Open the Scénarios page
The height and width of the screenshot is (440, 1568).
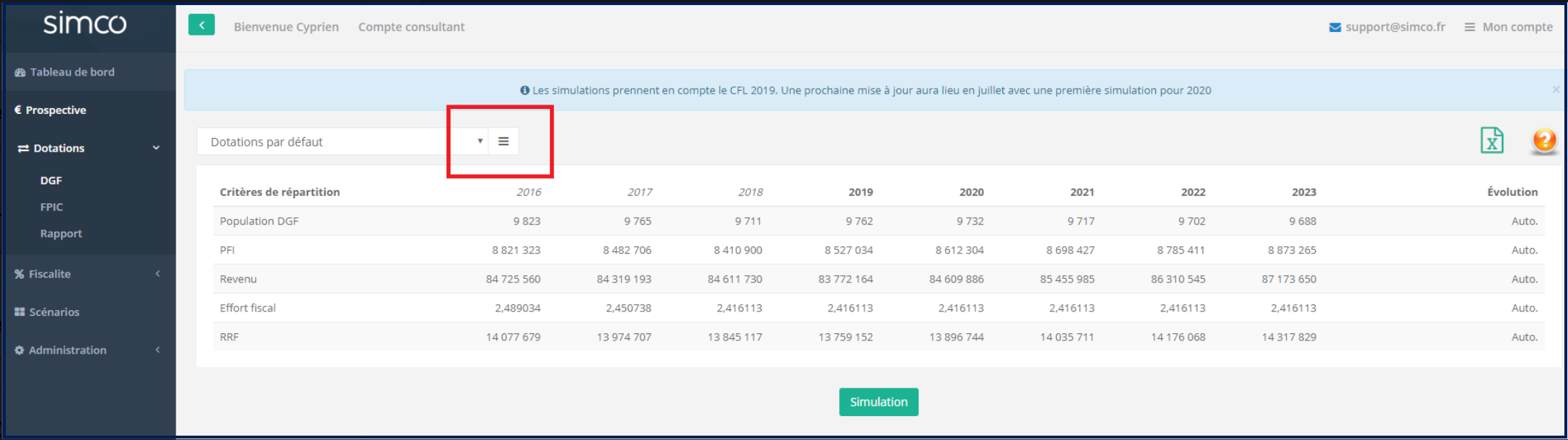(54, 312)
